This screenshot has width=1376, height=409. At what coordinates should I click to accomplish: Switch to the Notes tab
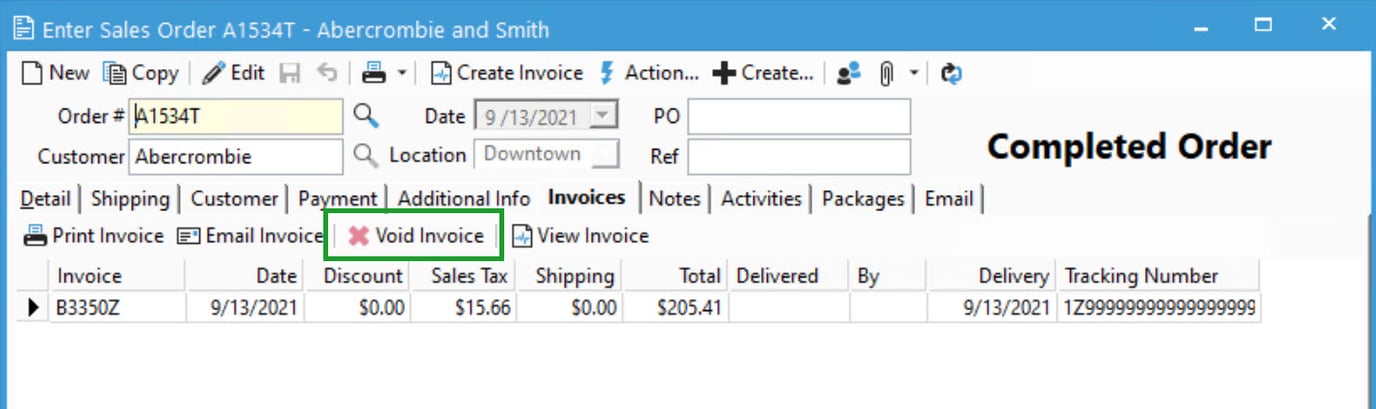(x=675, y=199)
